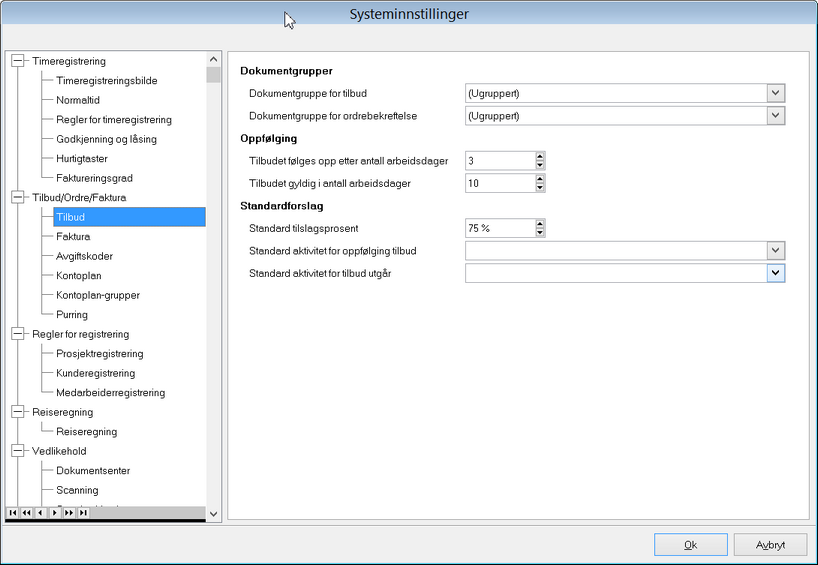Step back one record arrow
The height and width of the screenshot is (565, 818).
[41, 513]
